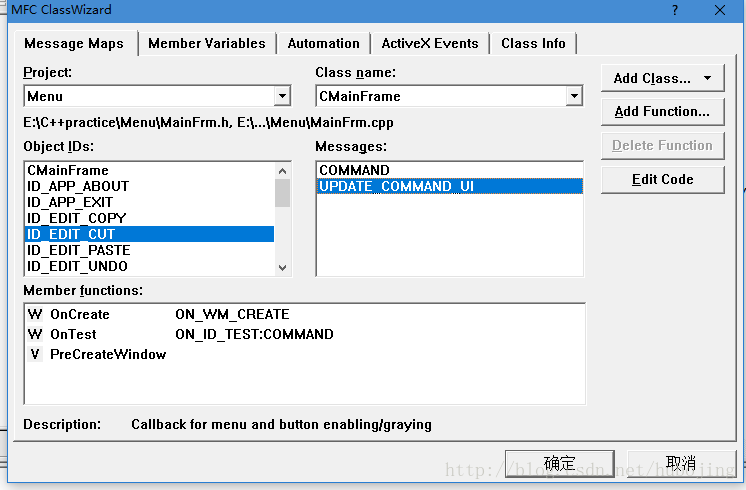Viewport: 746px width, 490px height.
Task: Select ID_APP_EXIT in Object IDs
Action: (x=149, y=203)
